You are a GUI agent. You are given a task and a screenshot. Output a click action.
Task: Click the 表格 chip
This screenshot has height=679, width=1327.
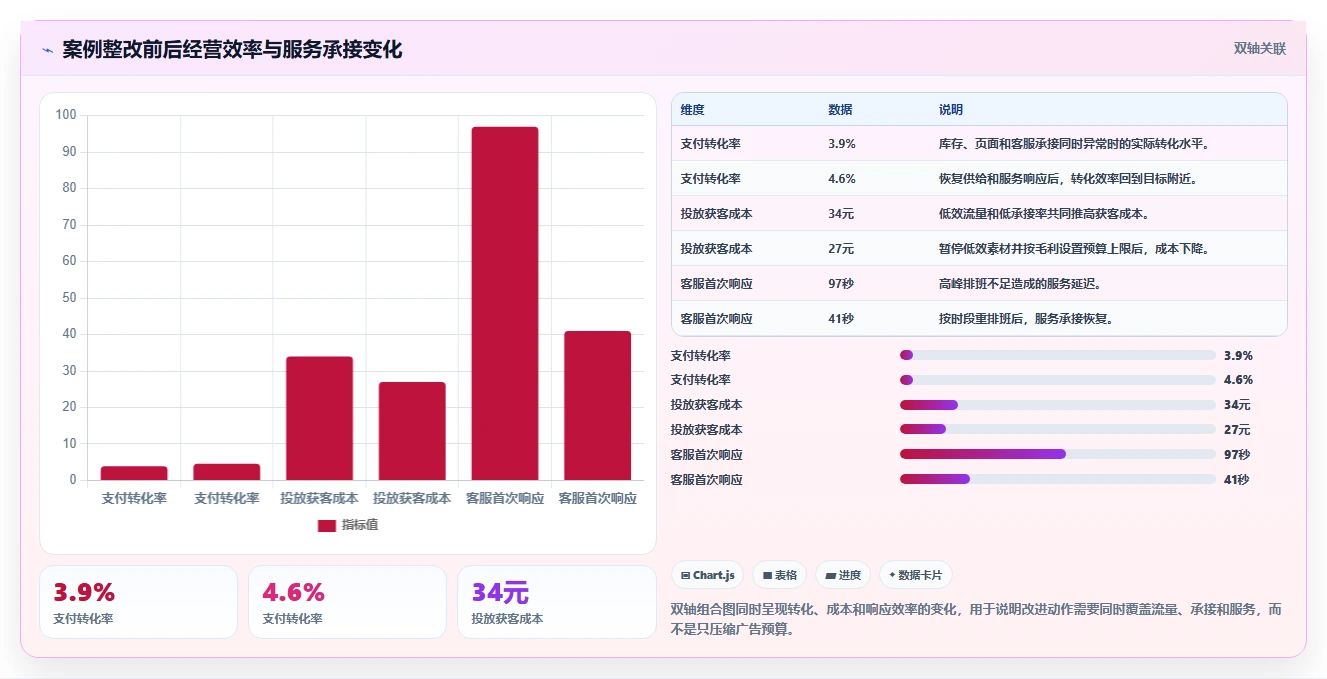tap(779, 575)
